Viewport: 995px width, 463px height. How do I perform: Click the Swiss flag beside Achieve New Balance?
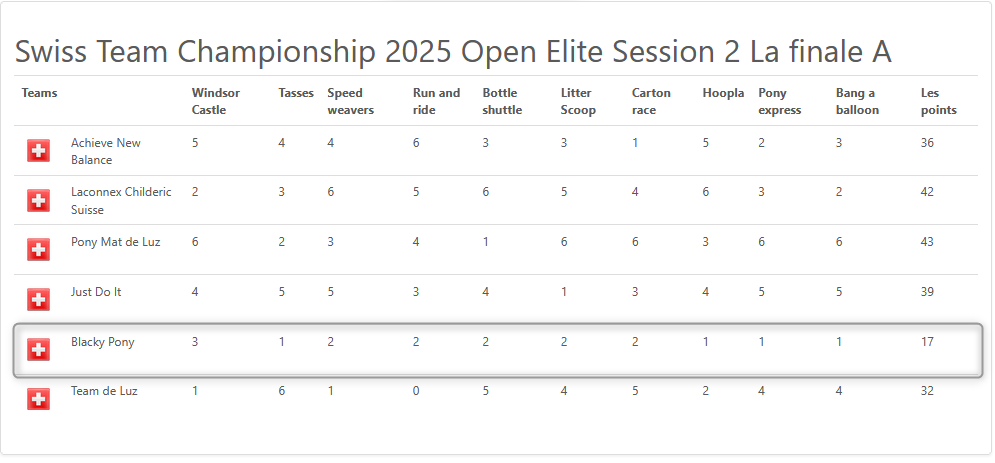point(38,151)
